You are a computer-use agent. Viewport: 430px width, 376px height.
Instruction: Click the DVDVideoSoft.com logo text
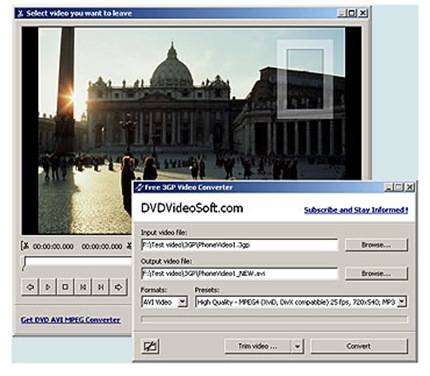192,208
